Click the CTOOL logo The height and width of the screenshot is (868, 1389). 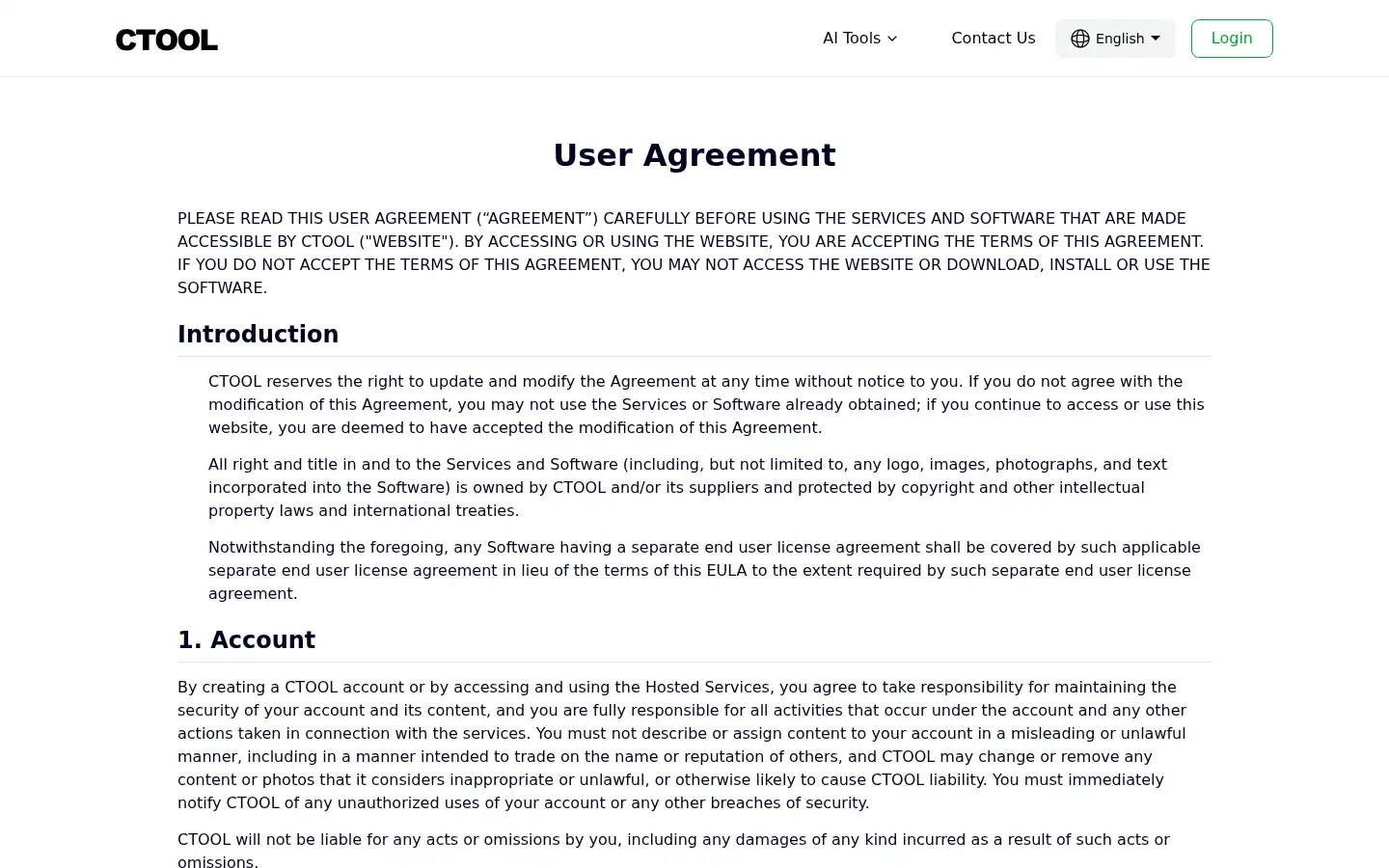(x=167, y=40)
